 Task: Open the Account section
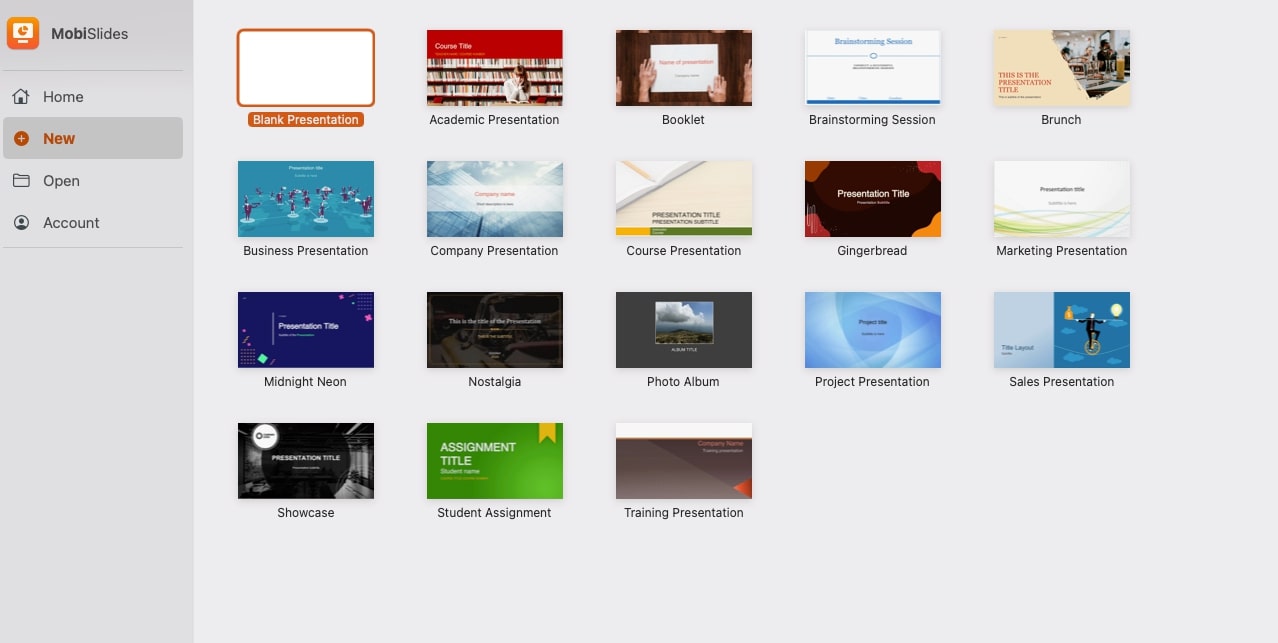coord(70,222)
